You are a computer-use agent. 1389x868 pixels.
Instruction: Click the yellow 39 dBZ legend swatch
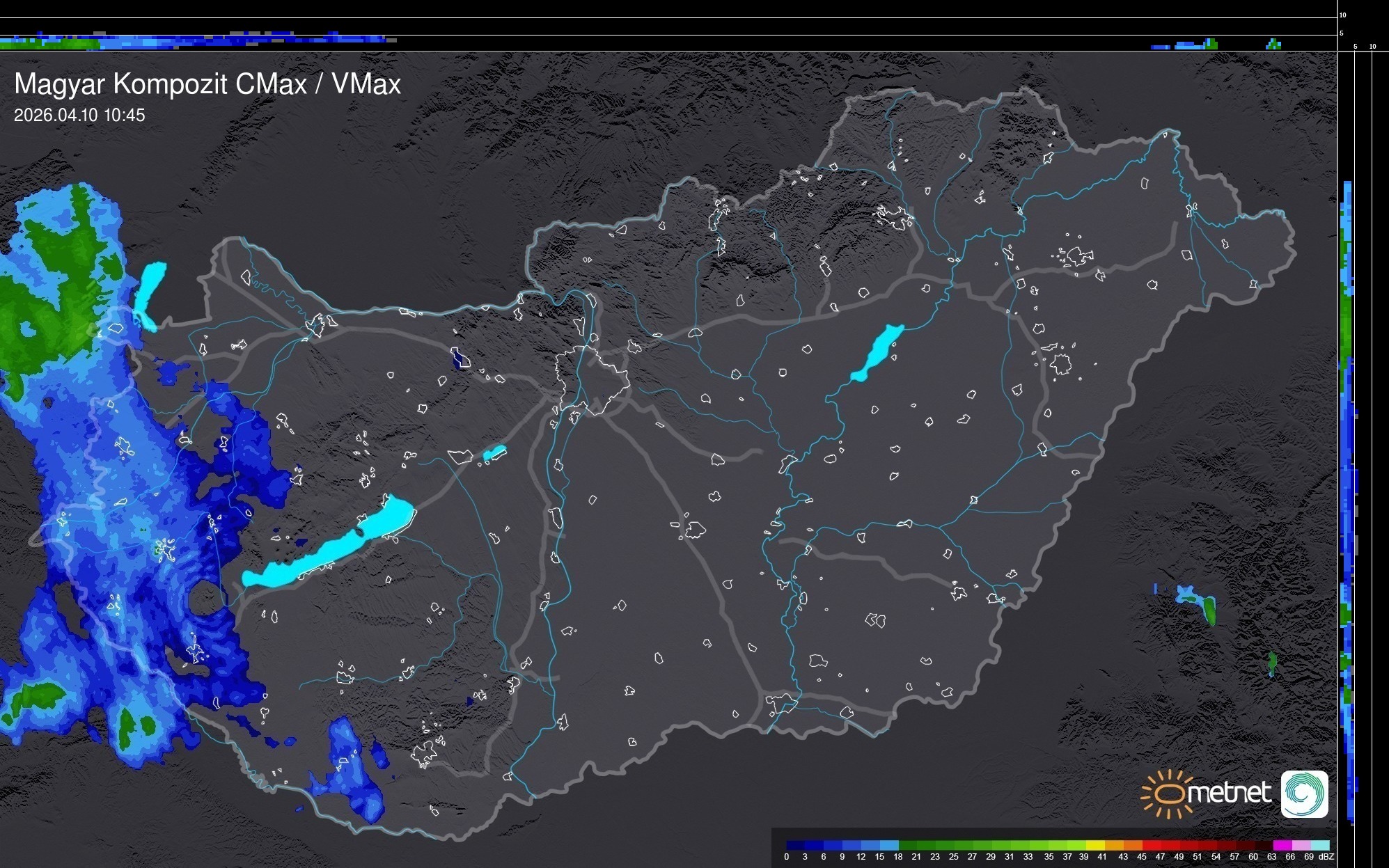[1095, 845]
